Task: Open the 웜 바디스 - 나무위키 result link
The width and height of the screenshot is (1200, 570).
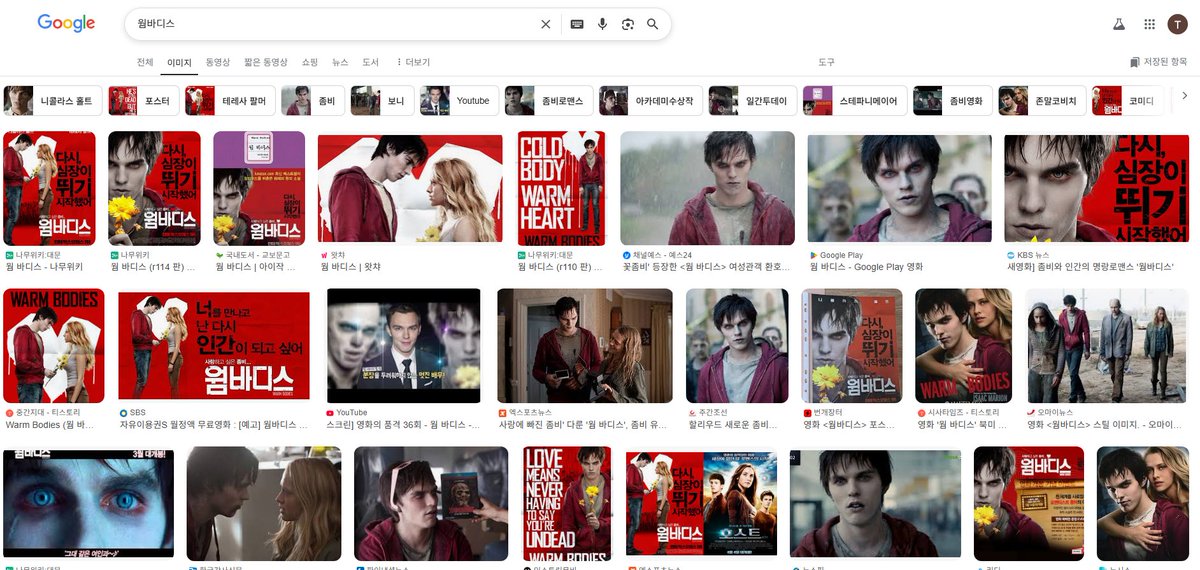Action: tap(44, 267)
